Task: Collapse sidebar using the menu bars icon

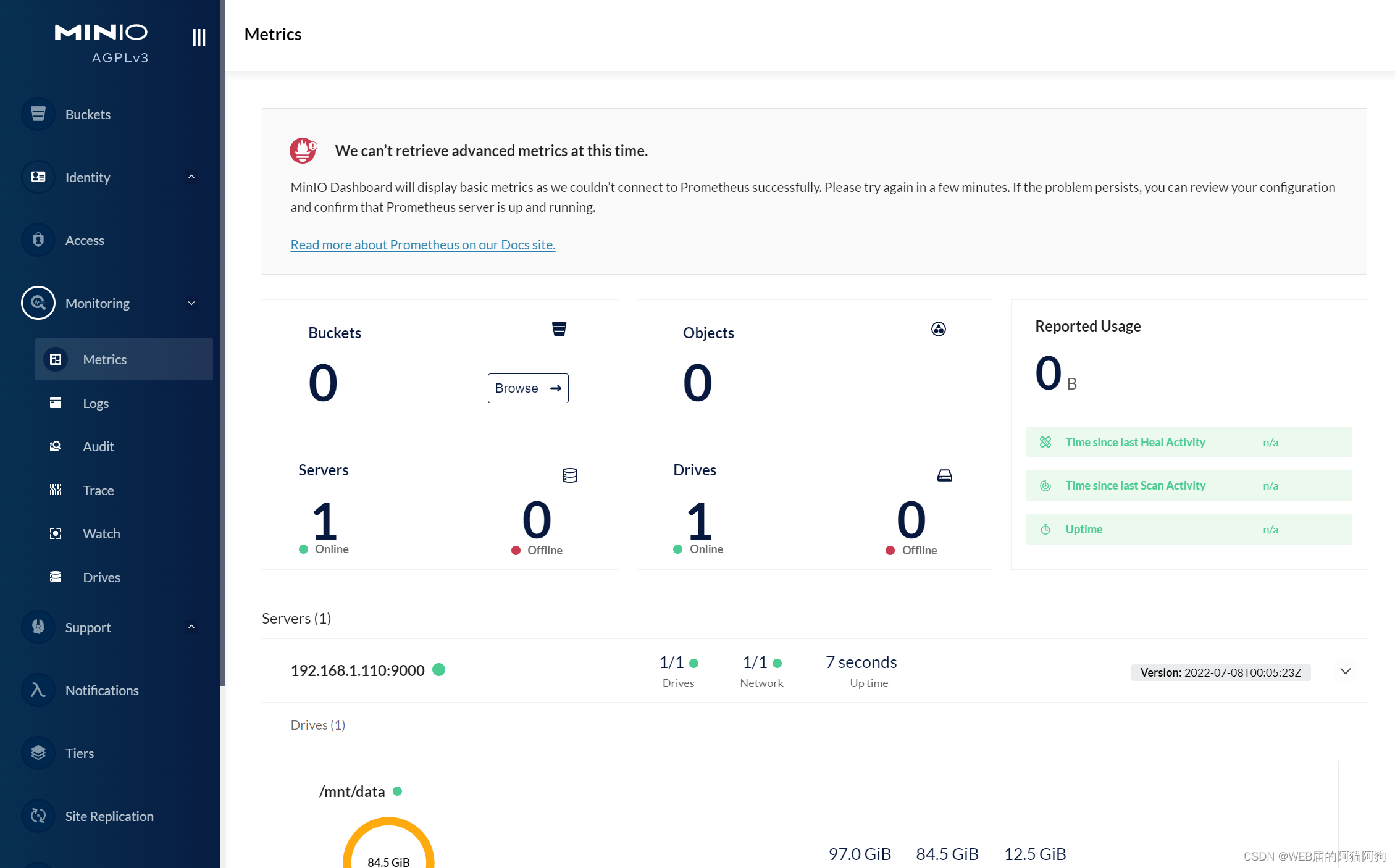Action: (x=198, y=37)
